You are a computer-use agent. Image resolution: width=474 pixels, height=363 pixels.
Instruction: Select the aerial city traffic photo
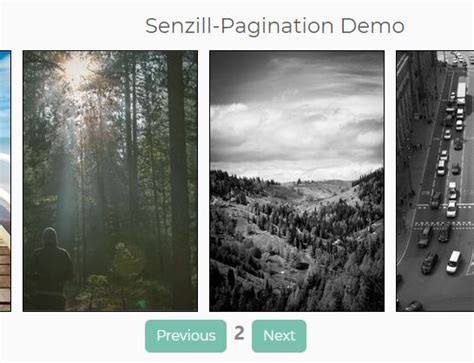tap(435, 181)
